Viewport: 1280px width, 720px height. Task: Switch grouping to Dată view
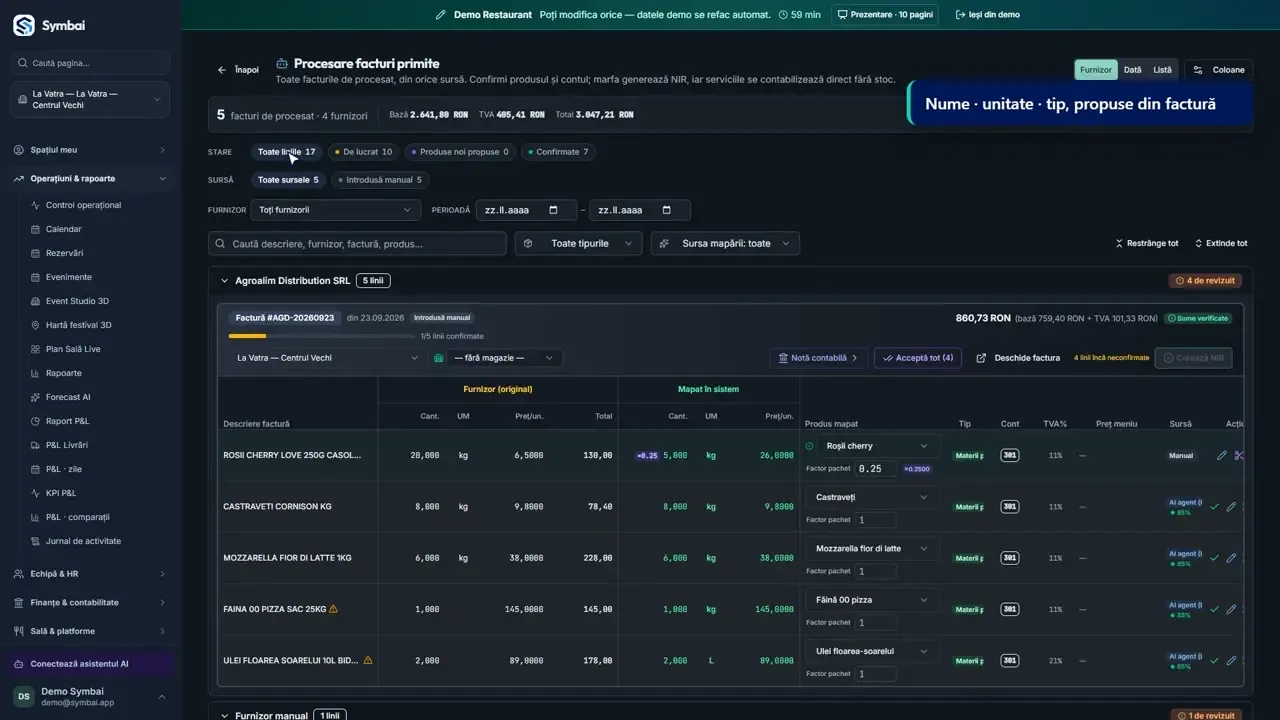[x=1132, y=70]
